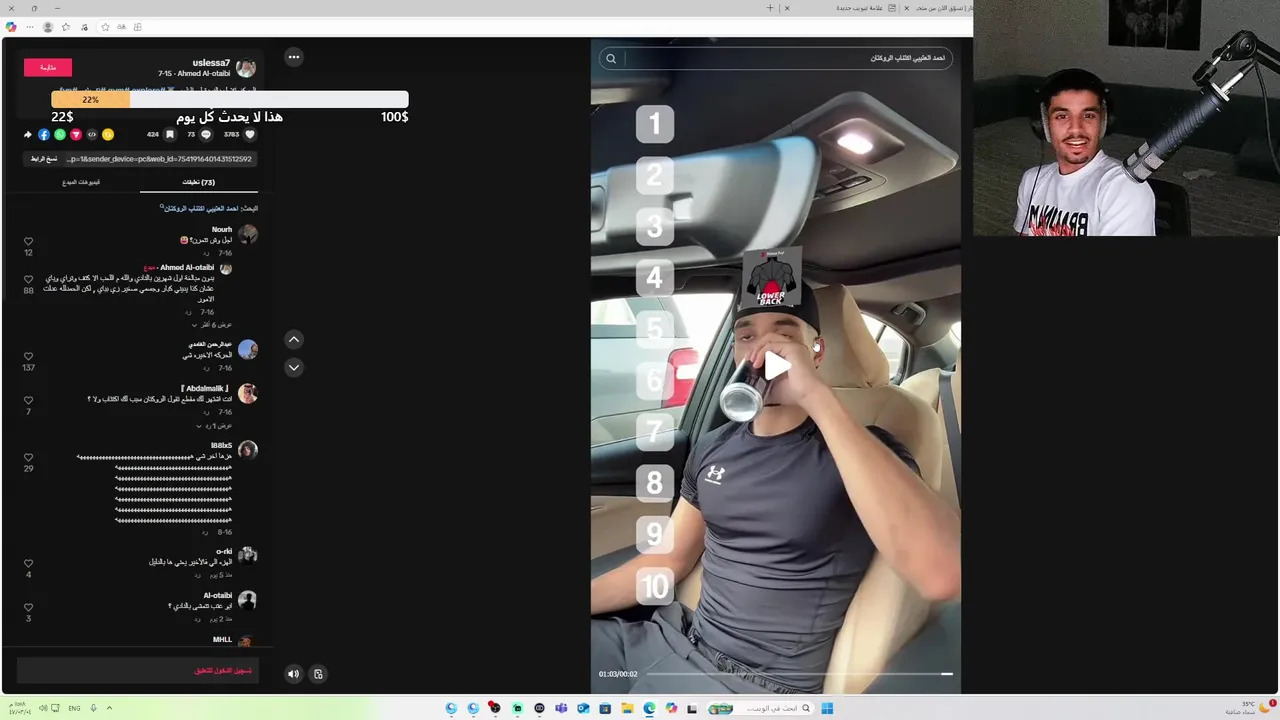Play the video with center play button

[x=775, y=367]
